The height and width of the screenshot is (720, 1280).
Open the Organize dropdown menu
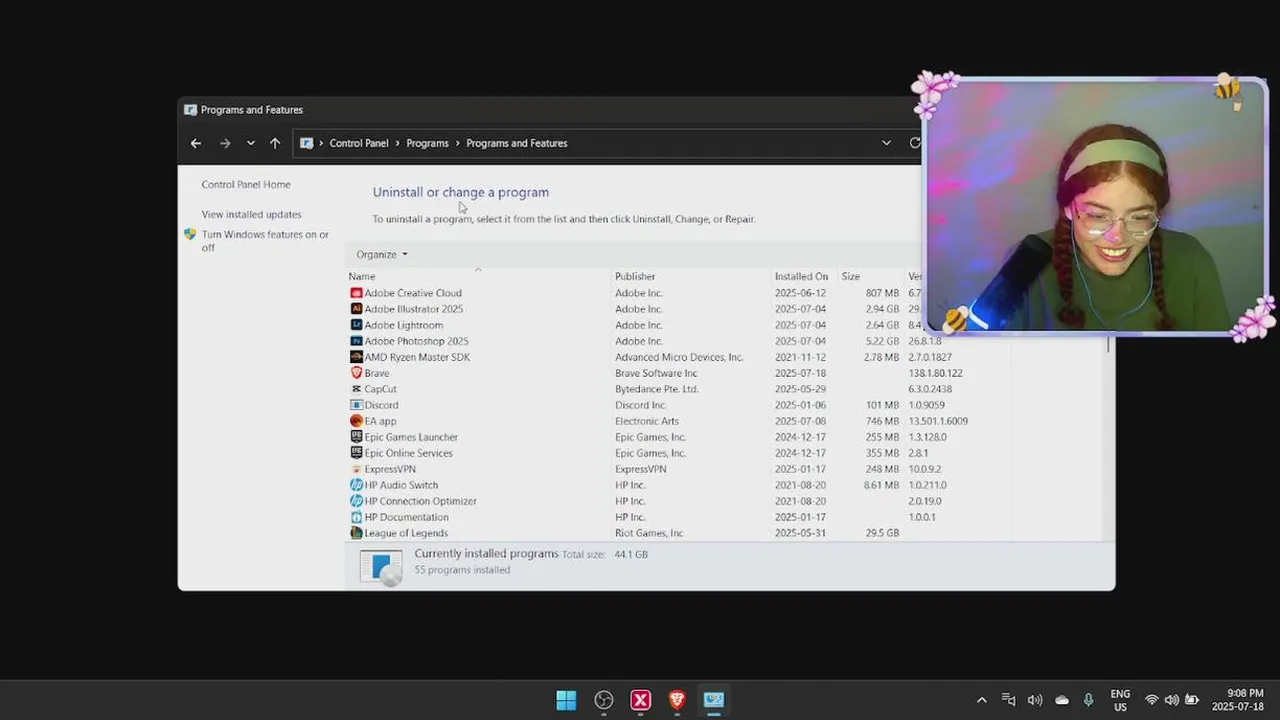coord(382,254)
